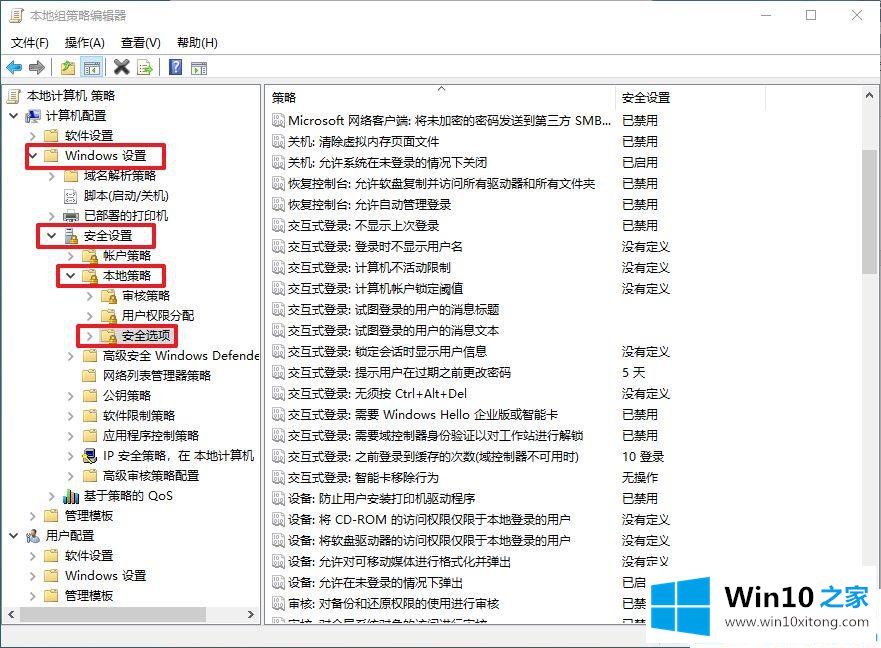Click the 用户配置 user icon
This screenshot has width=881, height=648.
tap(33, 536)
